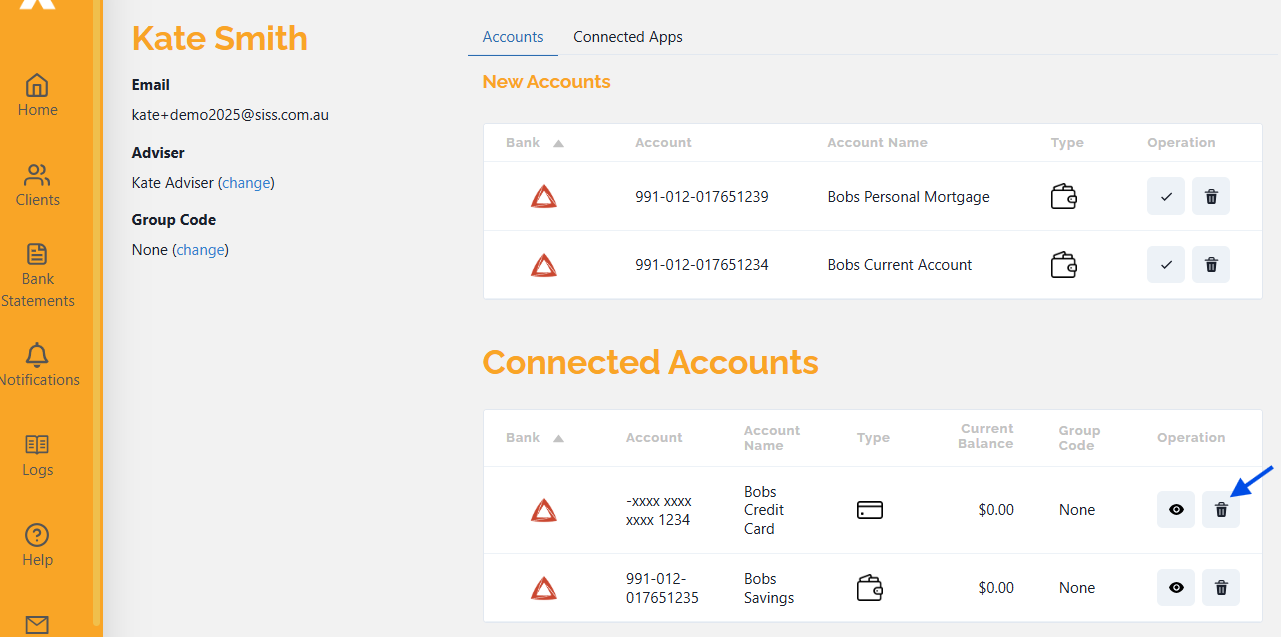This screenshot has height=637, width=1281.
Task: Open Logs from the sidebar
Action: pyautogui.click(x=37, y=455)
